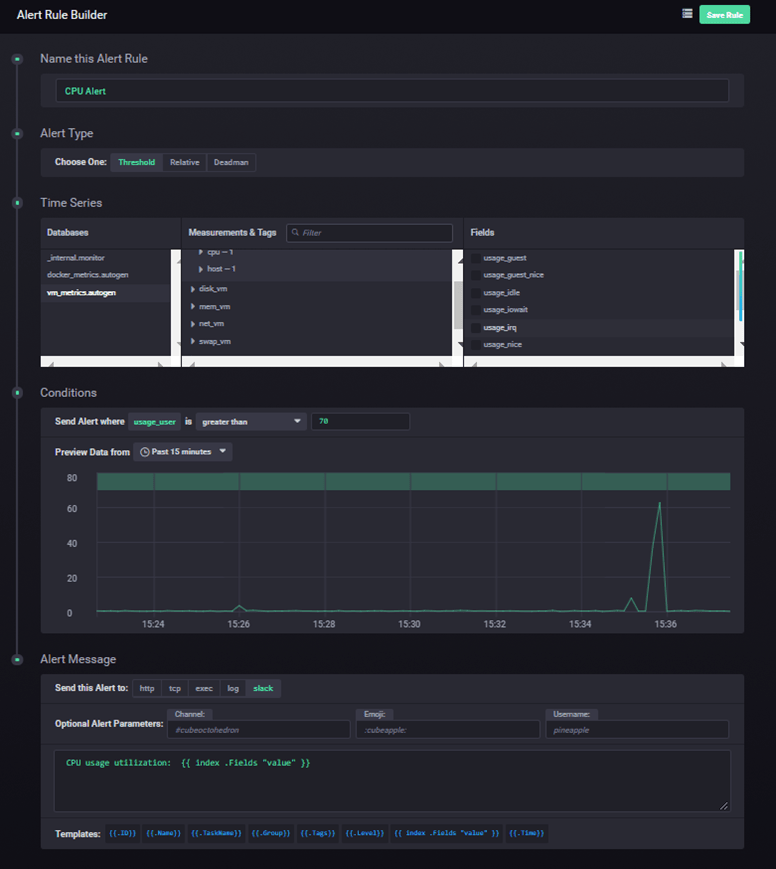Switch to the Deadman alert type

[x=231, y=162]
